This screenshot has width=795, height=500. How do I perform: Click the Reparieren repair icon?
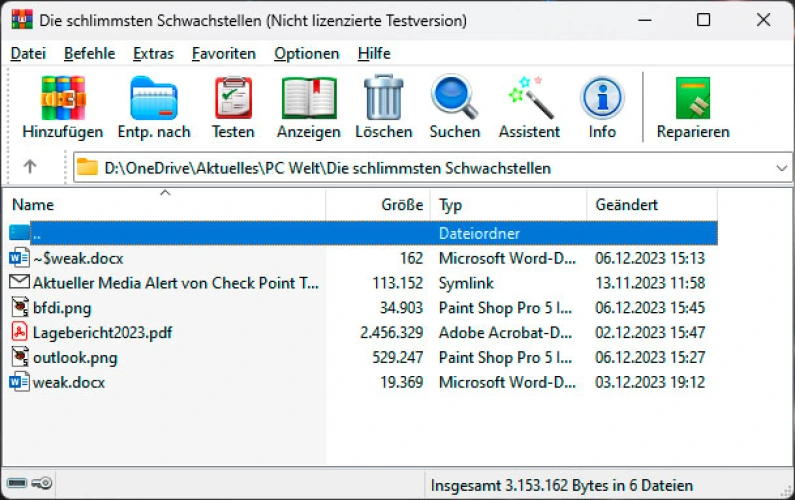coord(692,99)
